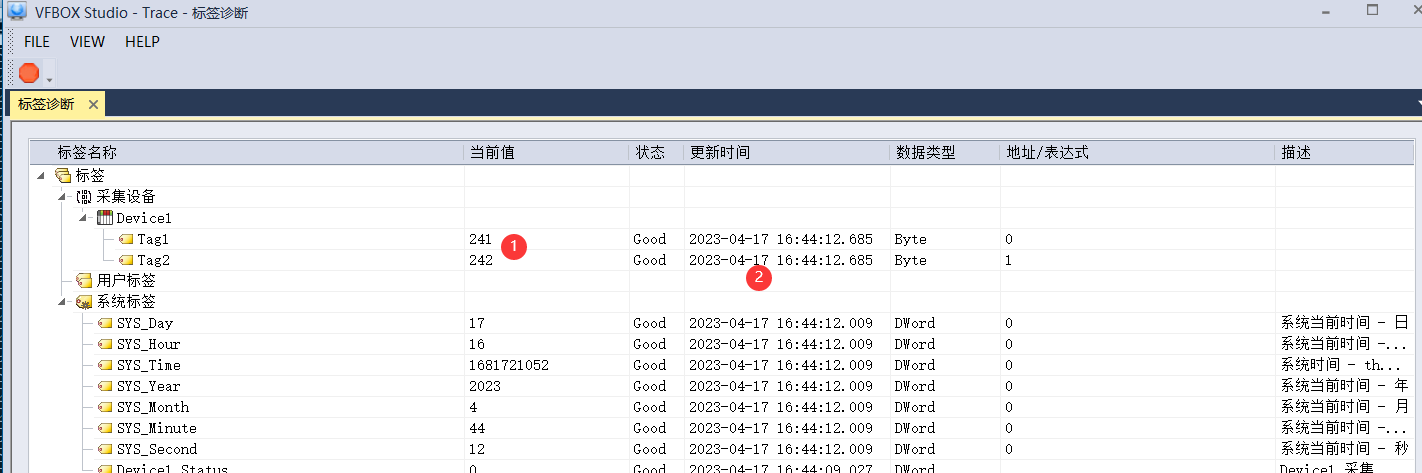Screen dimensions: 1422x473
Task: Click the 标签 root folder icon
Action: pyautogui.click(x=62, y=176)
